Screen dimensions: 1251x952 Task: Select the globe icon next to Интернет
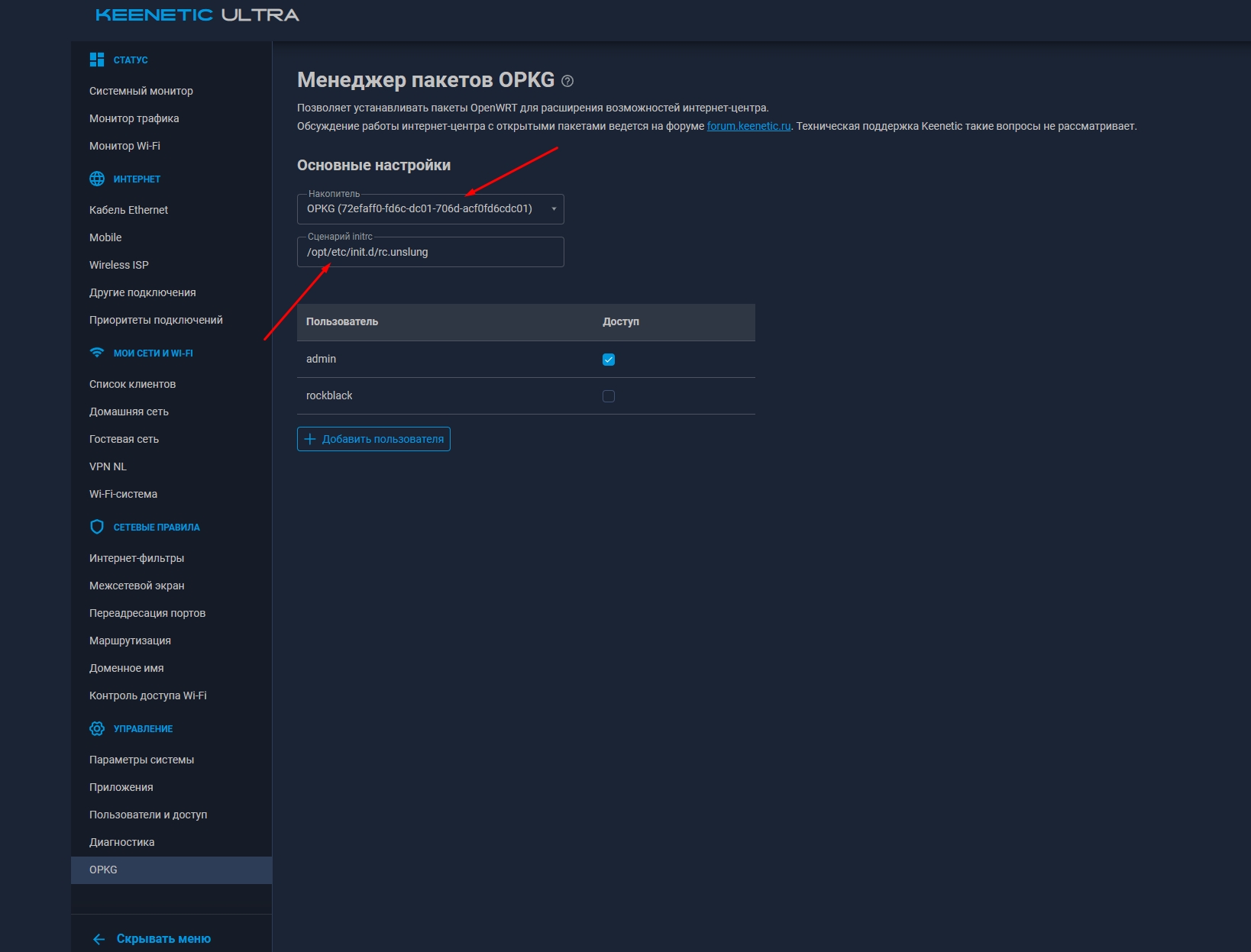coord(97,179)
